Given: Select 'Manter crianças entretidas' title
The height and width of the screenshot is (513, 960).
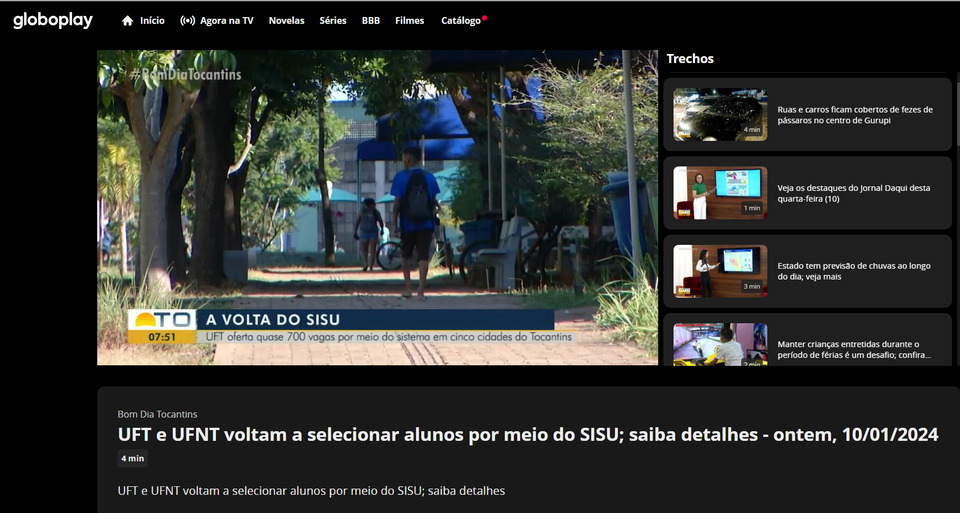Looking at the screenshot, I should 853,349.
